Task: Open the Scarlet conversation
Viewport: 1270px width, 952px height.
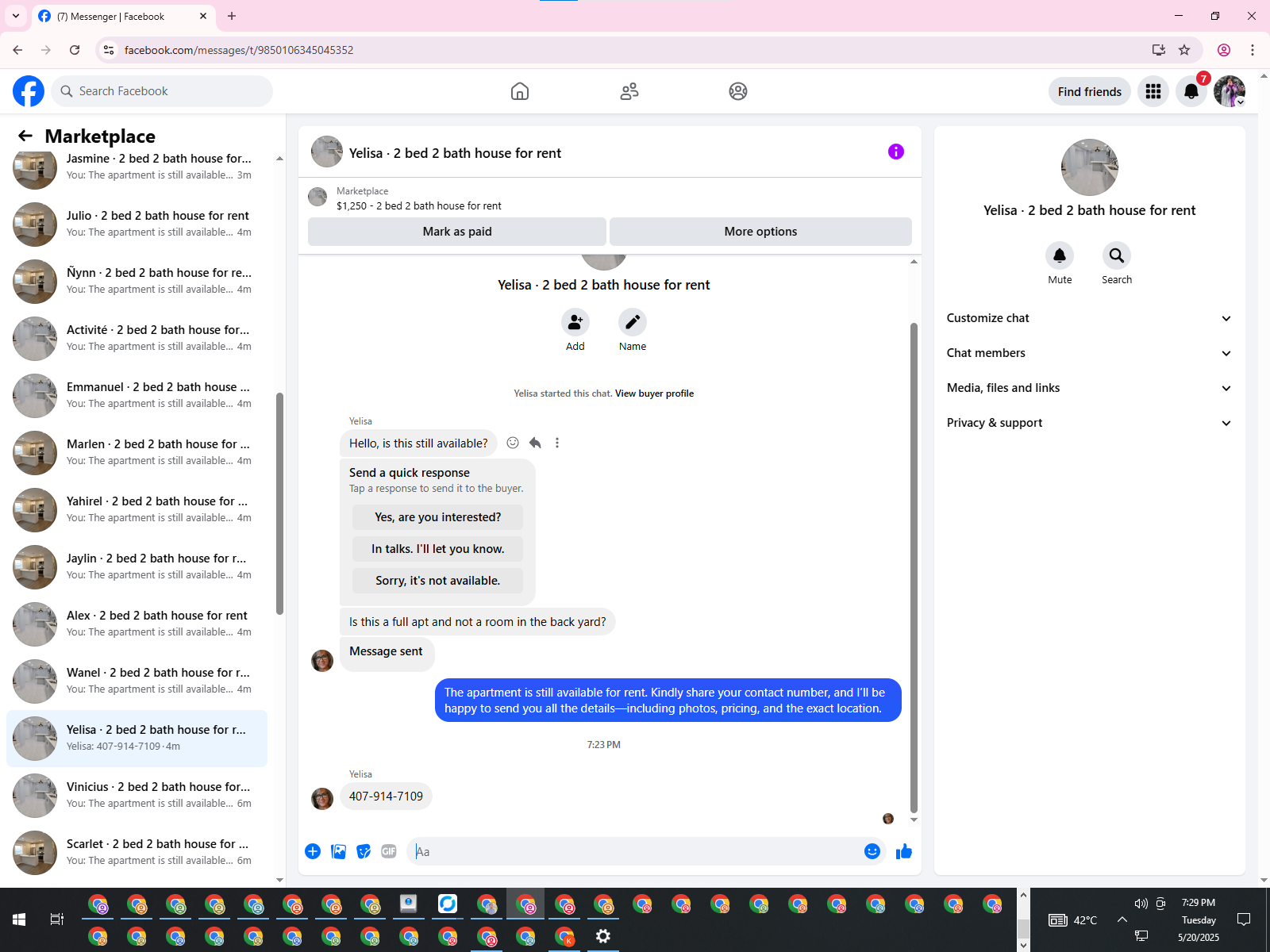Action: click(137, 852)
